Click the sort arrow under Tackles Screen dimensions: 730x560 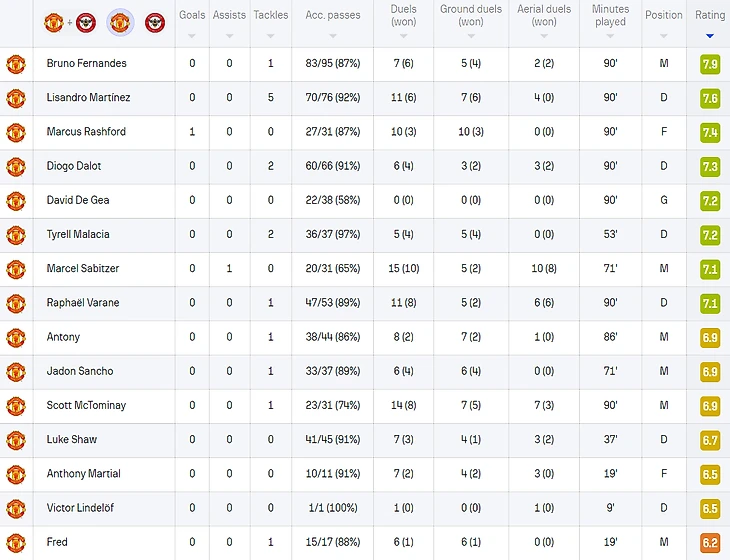[270, 36]
